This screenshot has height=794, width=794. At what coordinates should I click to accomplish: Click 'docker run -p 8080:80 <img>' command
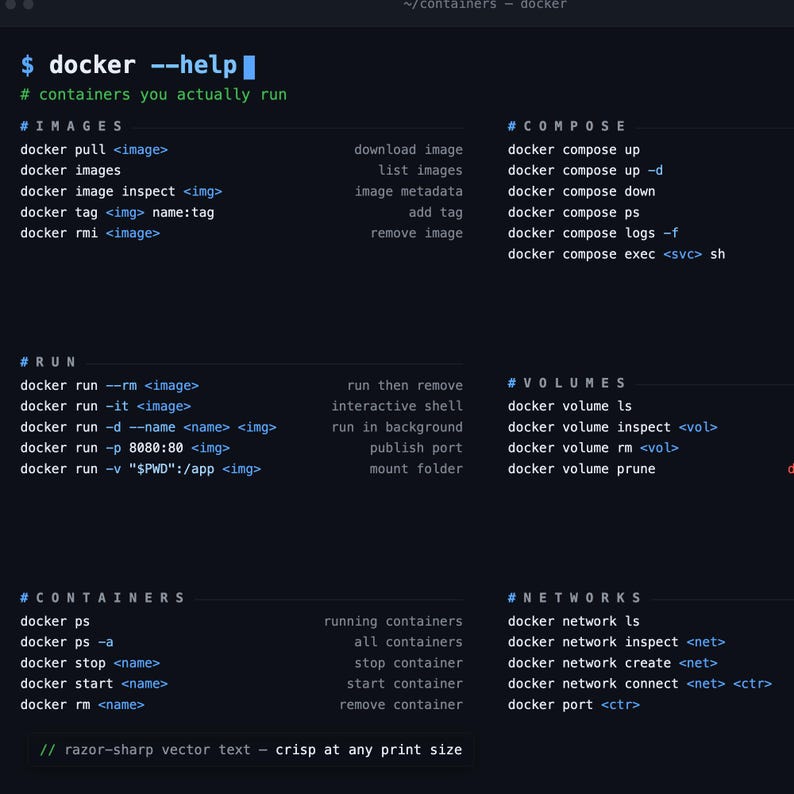coord(125,448)
